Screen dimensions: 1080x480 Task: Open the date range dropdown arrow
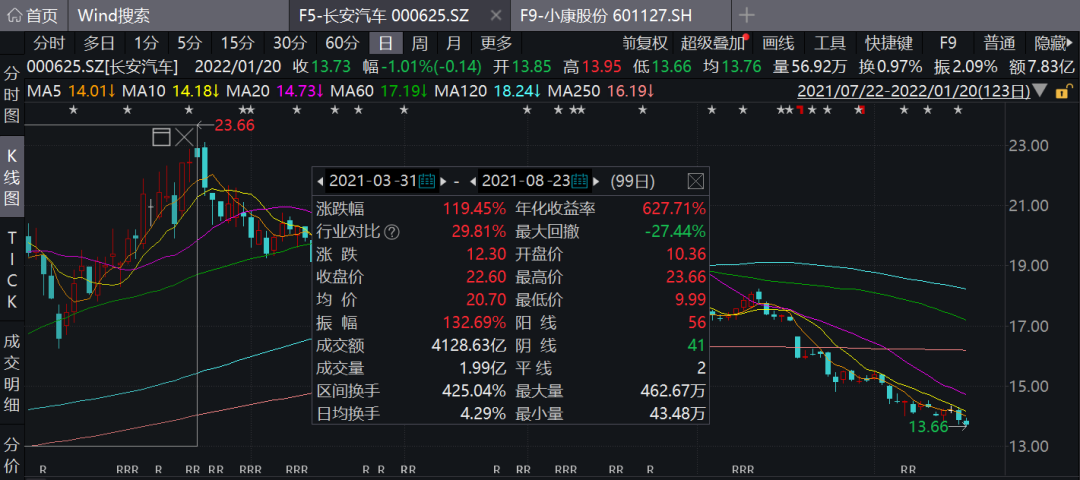[1064, 90]
